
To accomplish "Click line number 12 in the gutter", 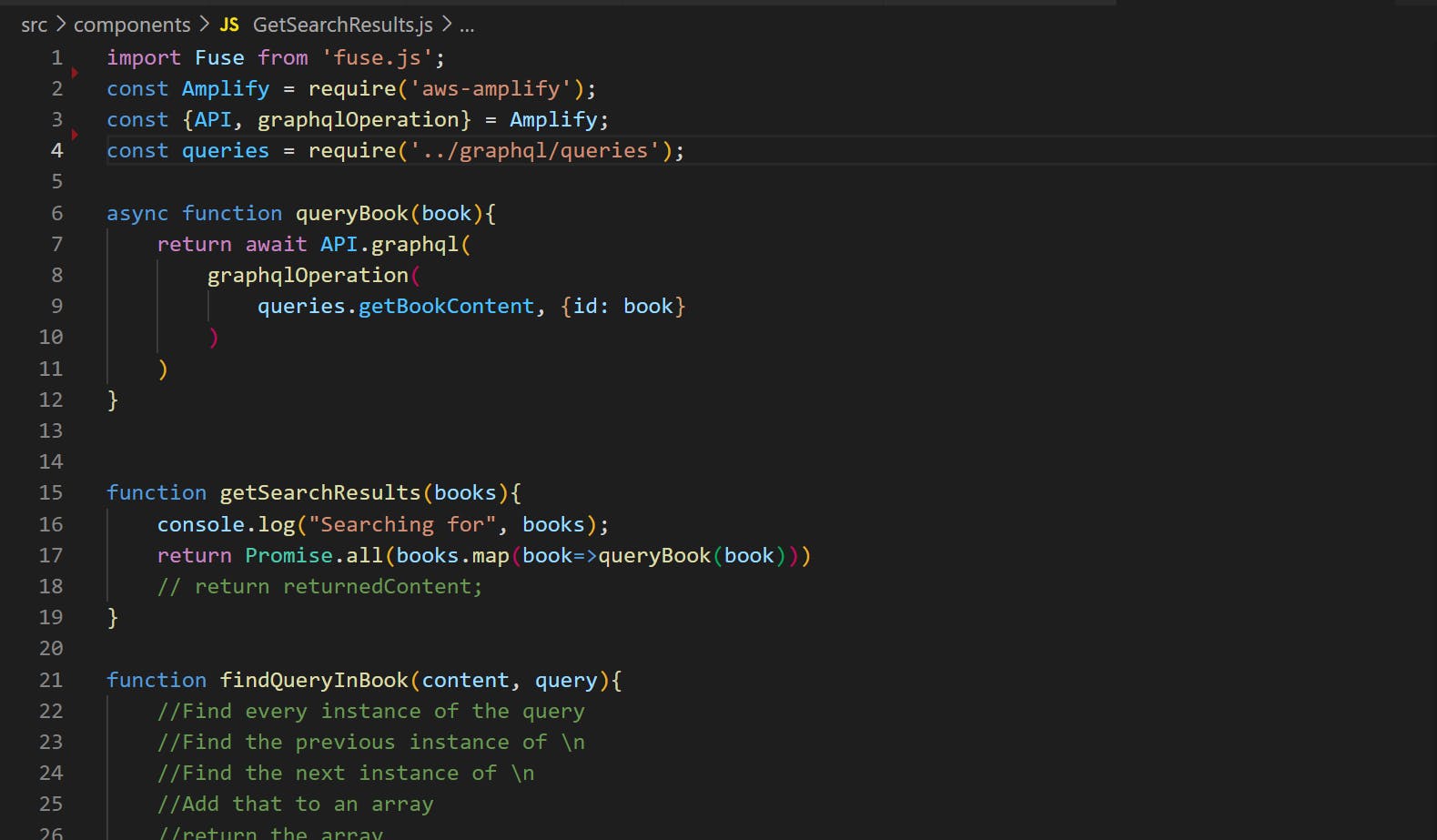I will [51, 400].
